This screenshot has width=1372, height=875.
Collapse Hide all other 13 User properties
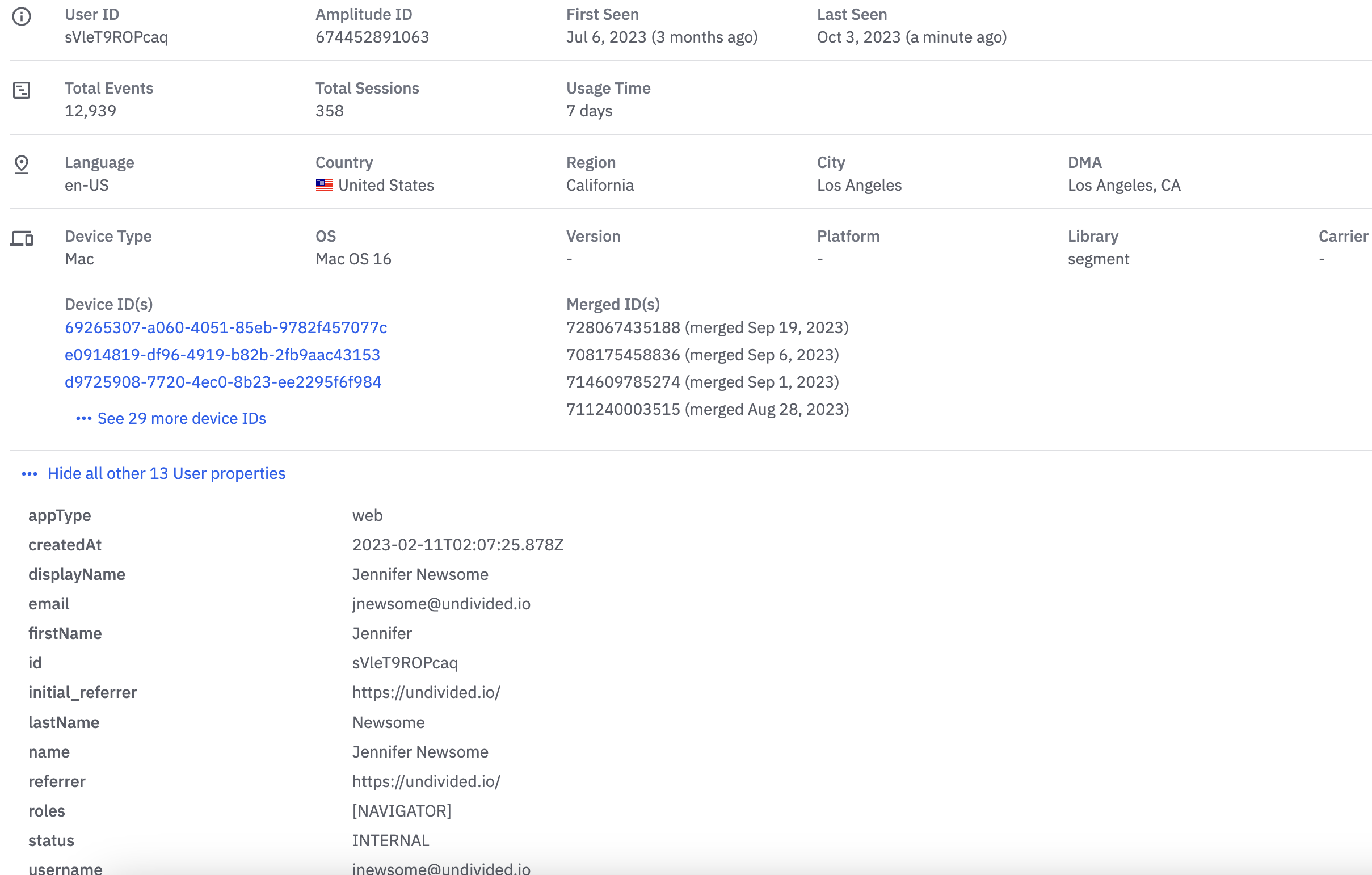[x=166, y=474]
